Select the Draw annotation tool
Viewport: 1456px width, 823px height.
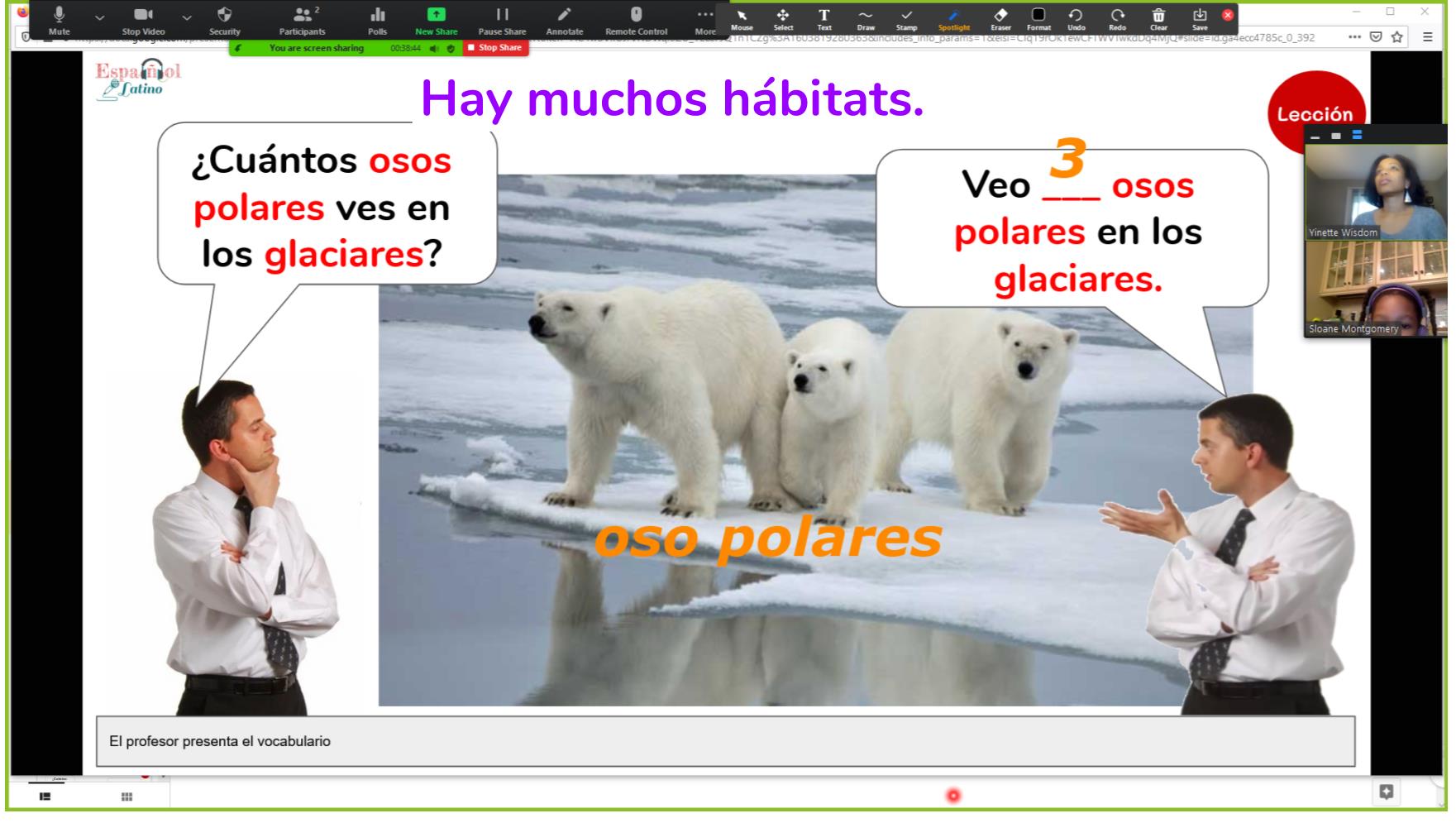pos(866,19)
